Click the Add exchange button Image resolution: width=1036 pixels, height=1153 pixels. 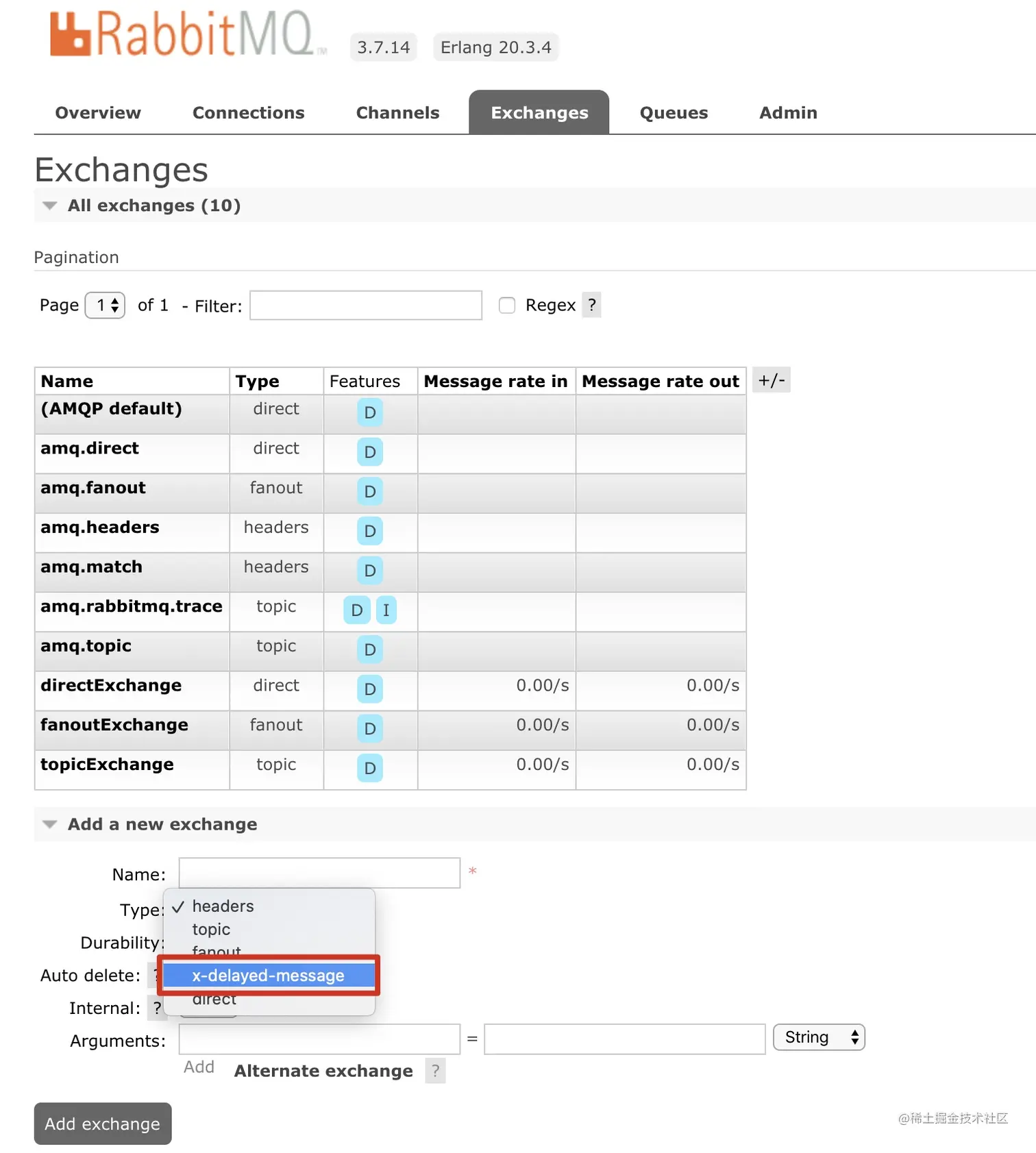pos(103,1124)
